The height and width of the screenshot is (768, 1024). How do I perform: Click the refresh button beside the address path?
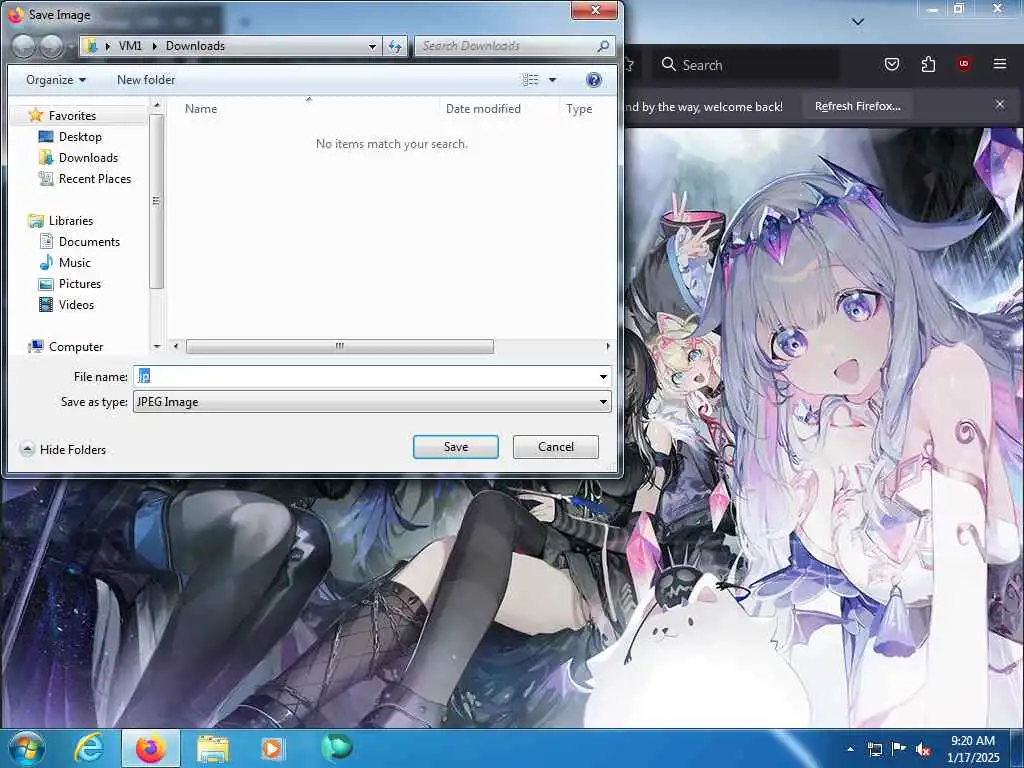tap(395, 46)
